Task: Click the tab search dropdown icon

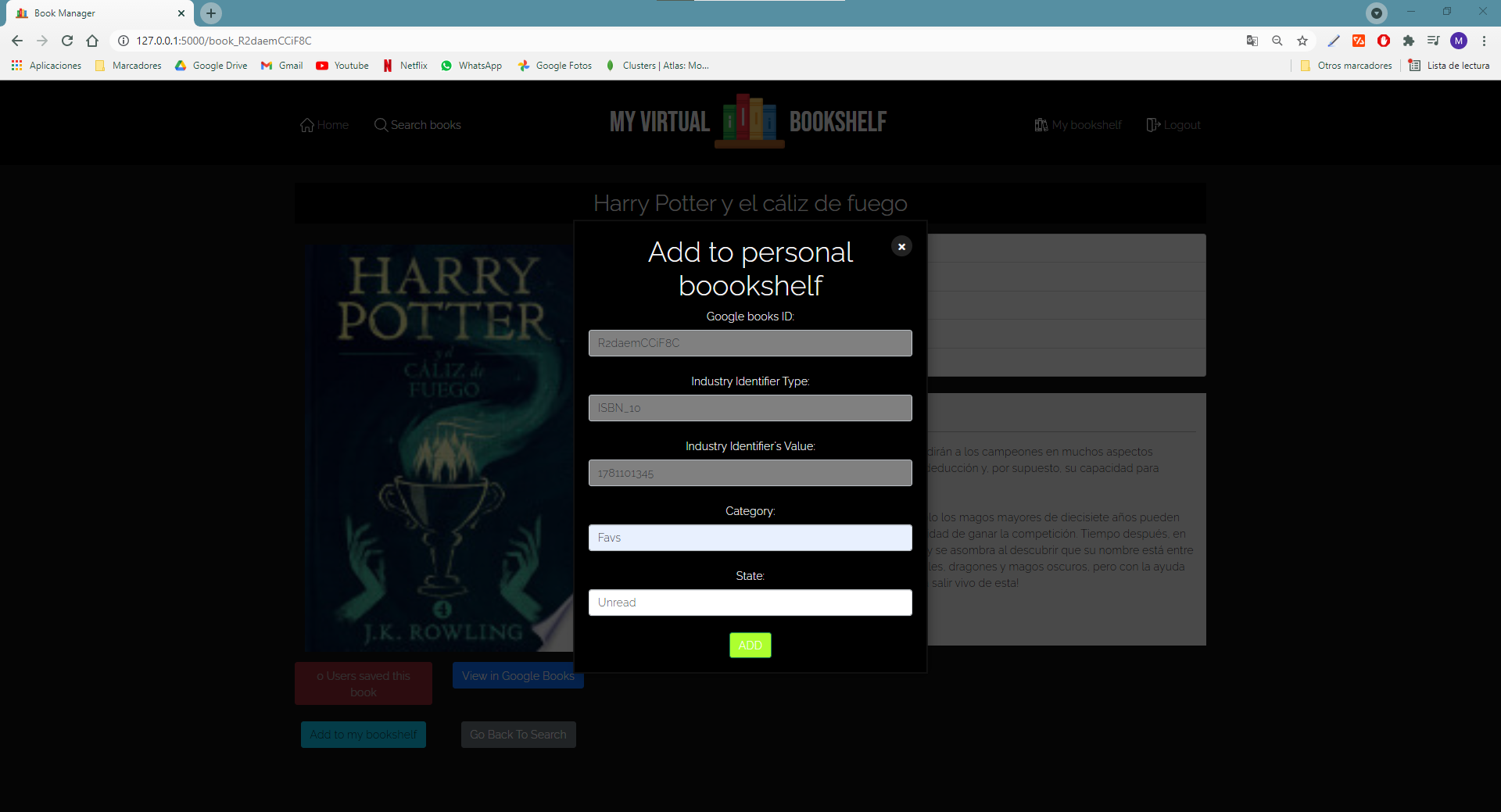Action: pos(1377,13)
